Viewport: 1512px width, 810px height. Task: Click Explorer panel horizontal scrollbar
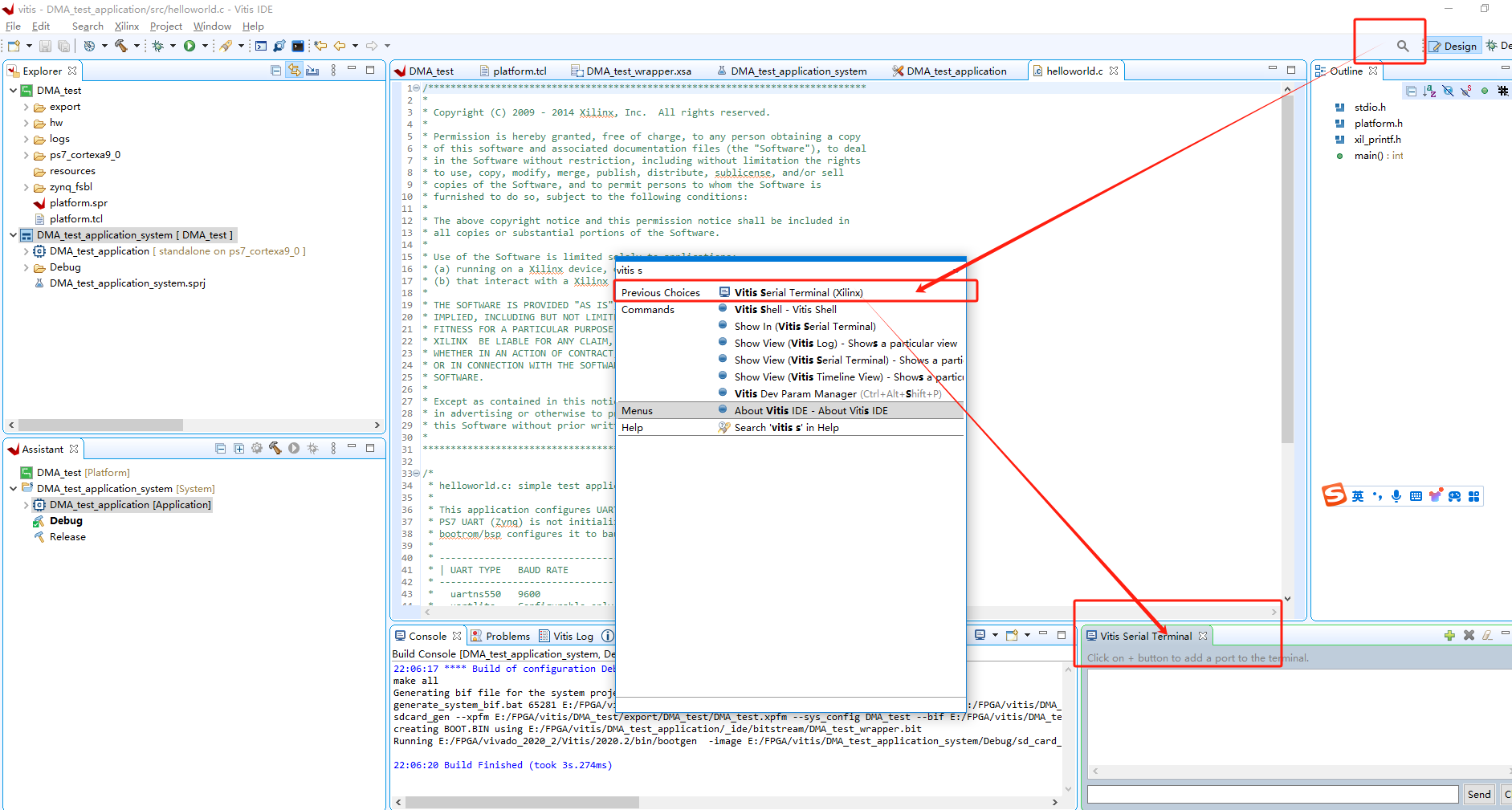(x=100, y=425)
